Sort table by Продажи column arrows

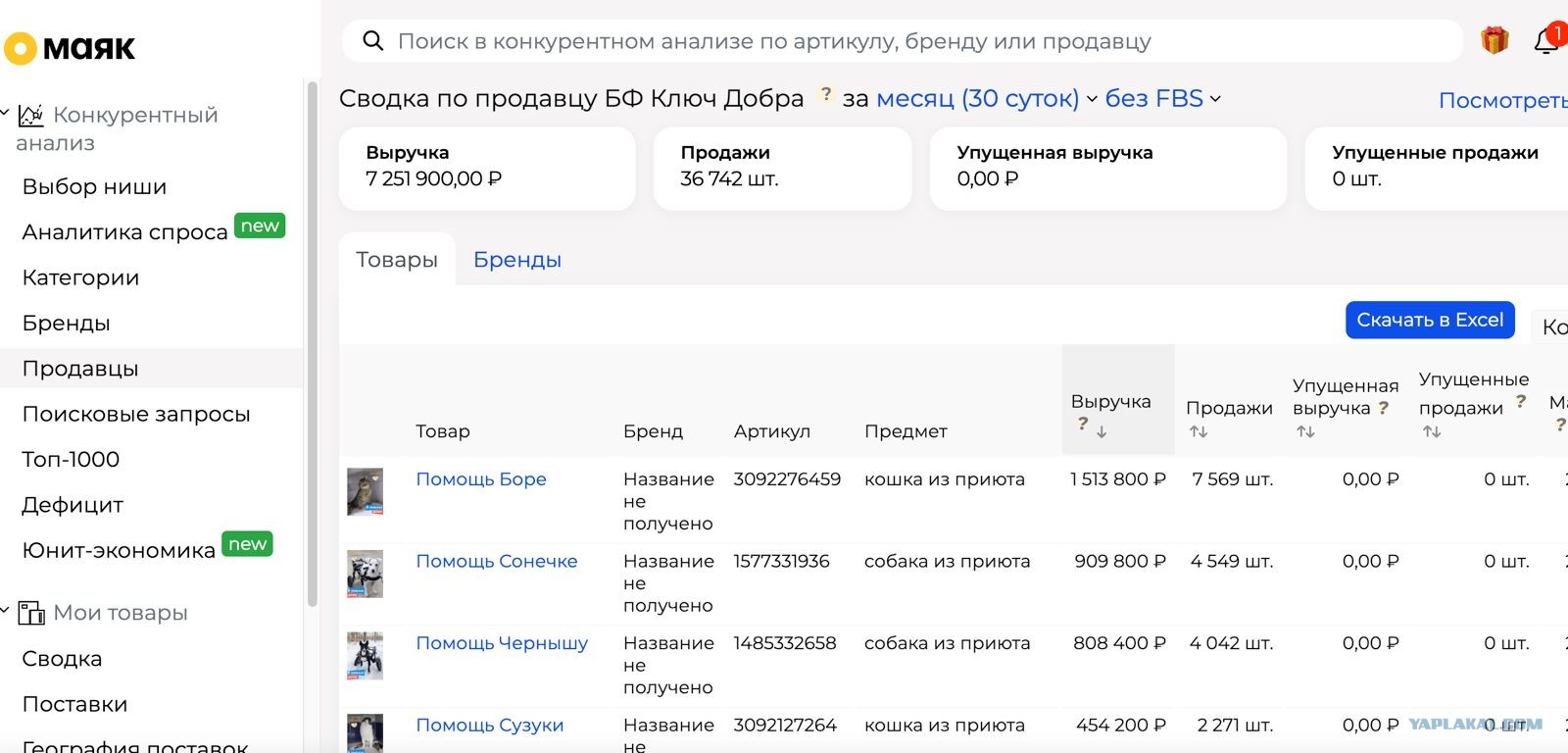coord(1198,431)
